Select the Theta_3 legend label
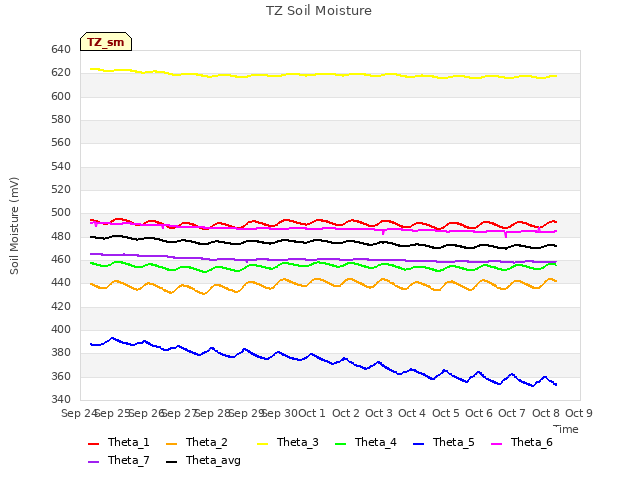The height and width of the screenshot is (480, 640). click(x=298, y=442)
